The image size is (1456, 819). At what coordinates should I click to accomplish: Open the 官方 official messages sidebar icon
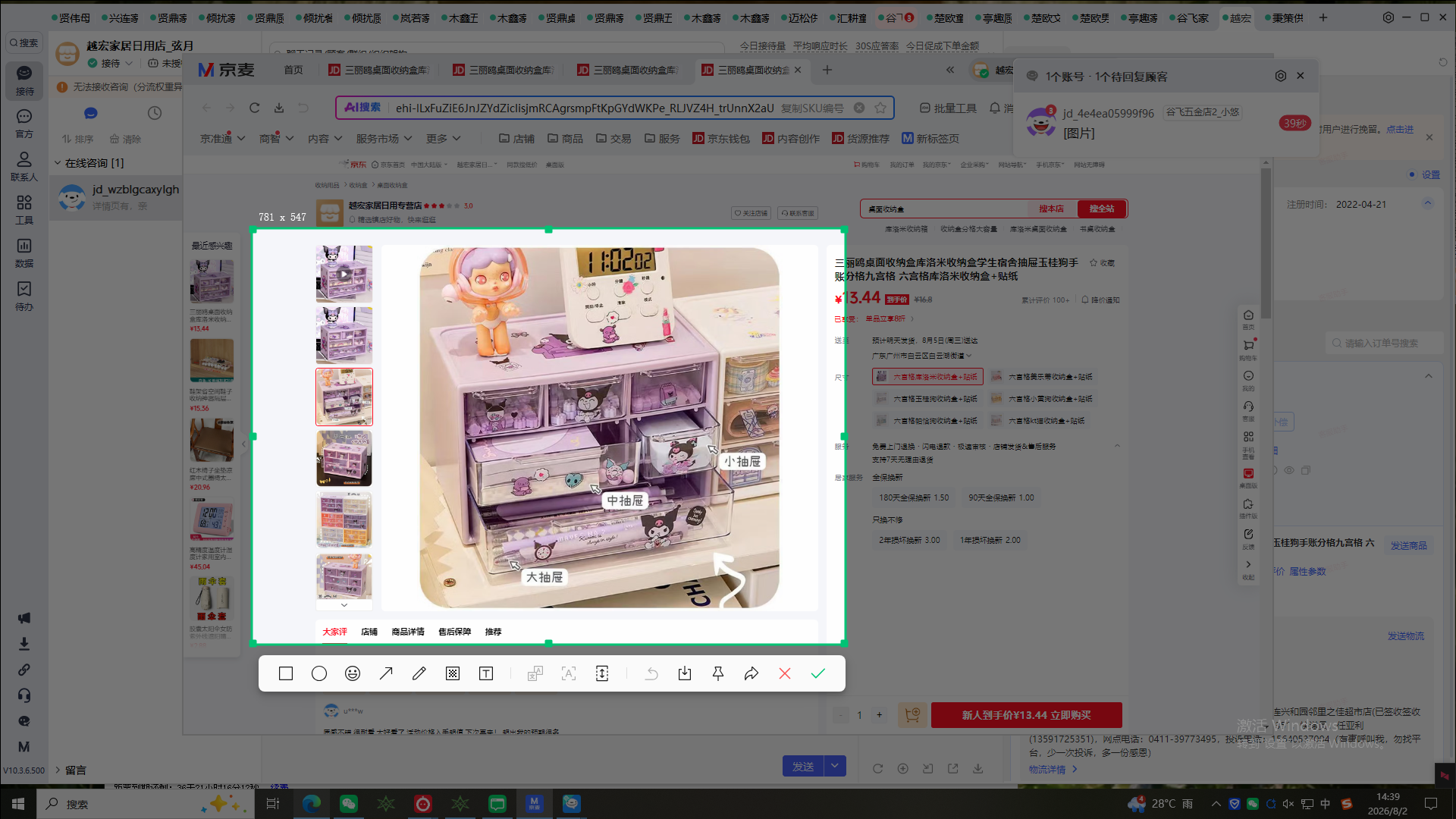point(24,124)
